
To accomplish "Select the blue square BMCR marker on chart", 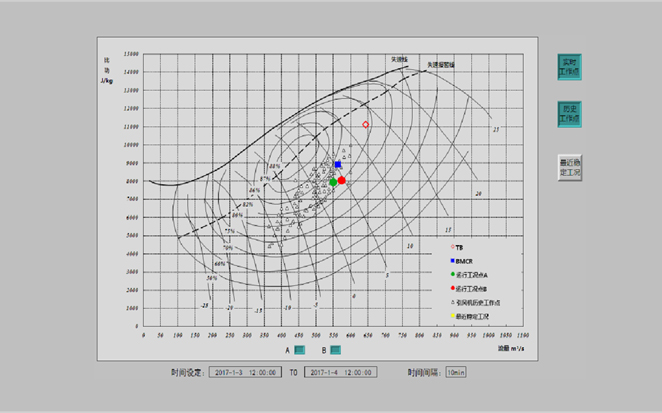I will [338, 165].
